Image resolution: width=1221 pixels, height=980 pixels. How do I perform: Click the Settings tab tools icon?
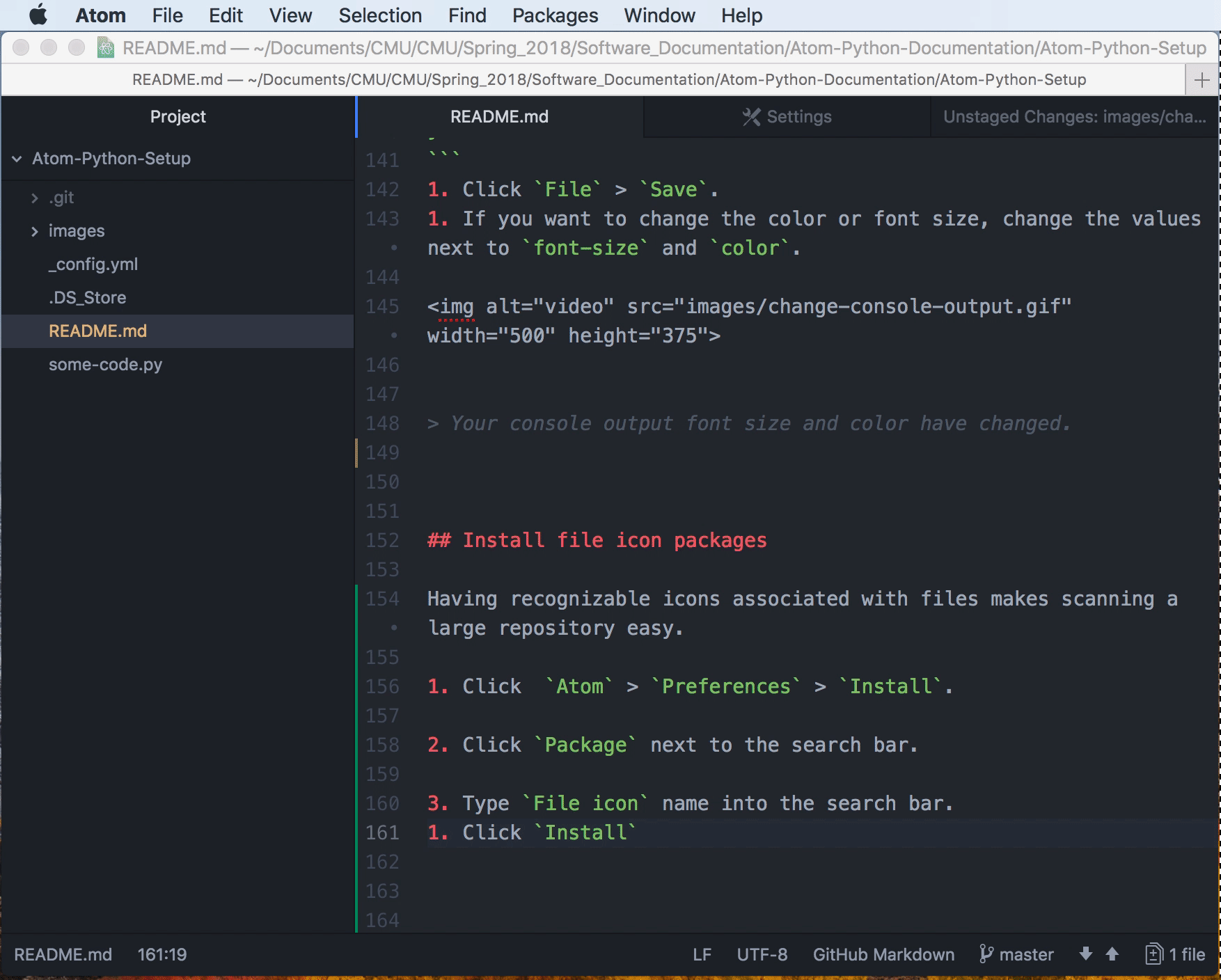pos(751,117)
